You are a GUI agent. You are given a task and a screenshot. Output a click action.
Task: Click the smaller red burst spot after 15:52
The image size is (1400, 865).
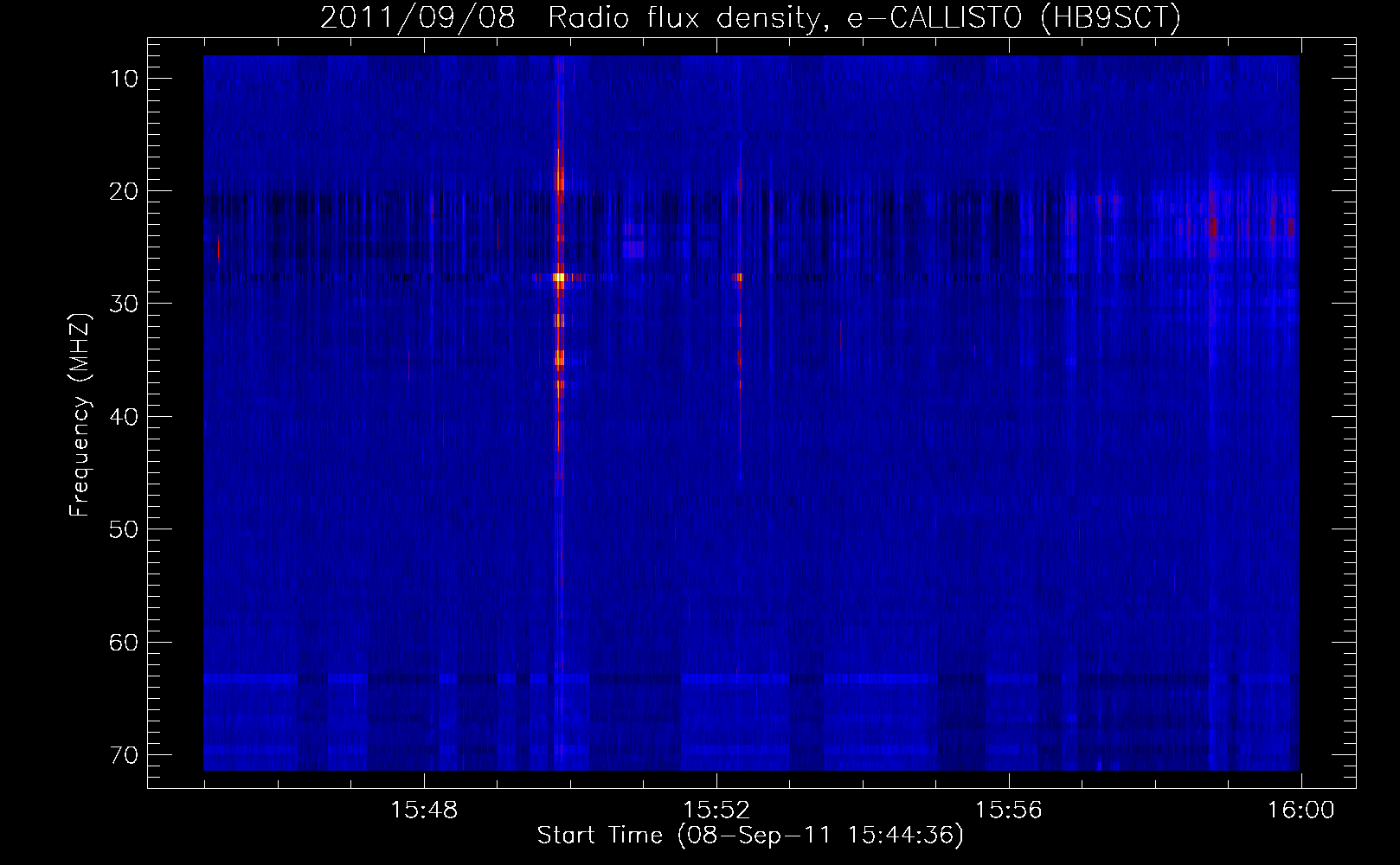coord(739,278)
